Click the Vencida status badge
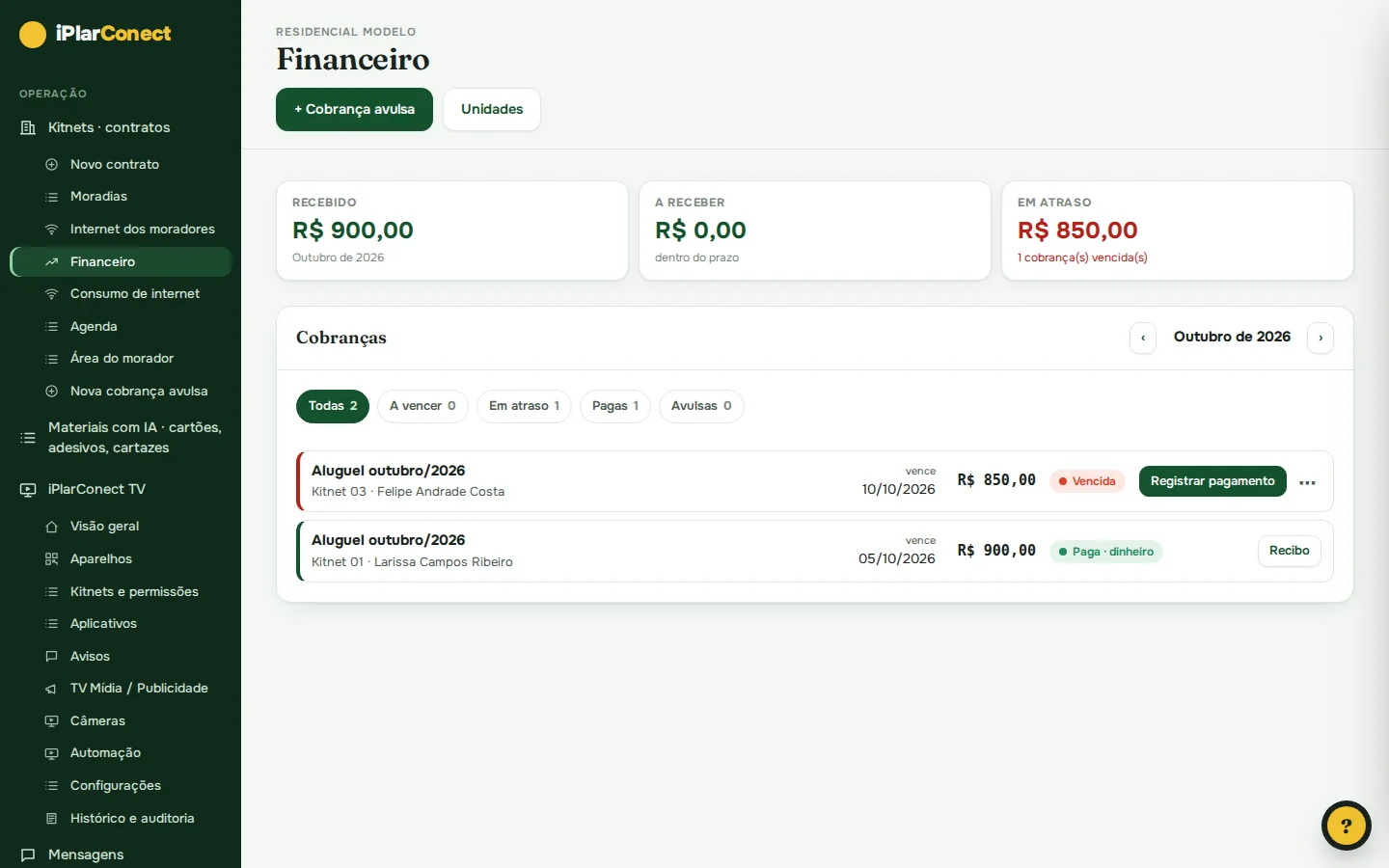The height and width of the screenshot is (868, 1389). point(1087,481)
